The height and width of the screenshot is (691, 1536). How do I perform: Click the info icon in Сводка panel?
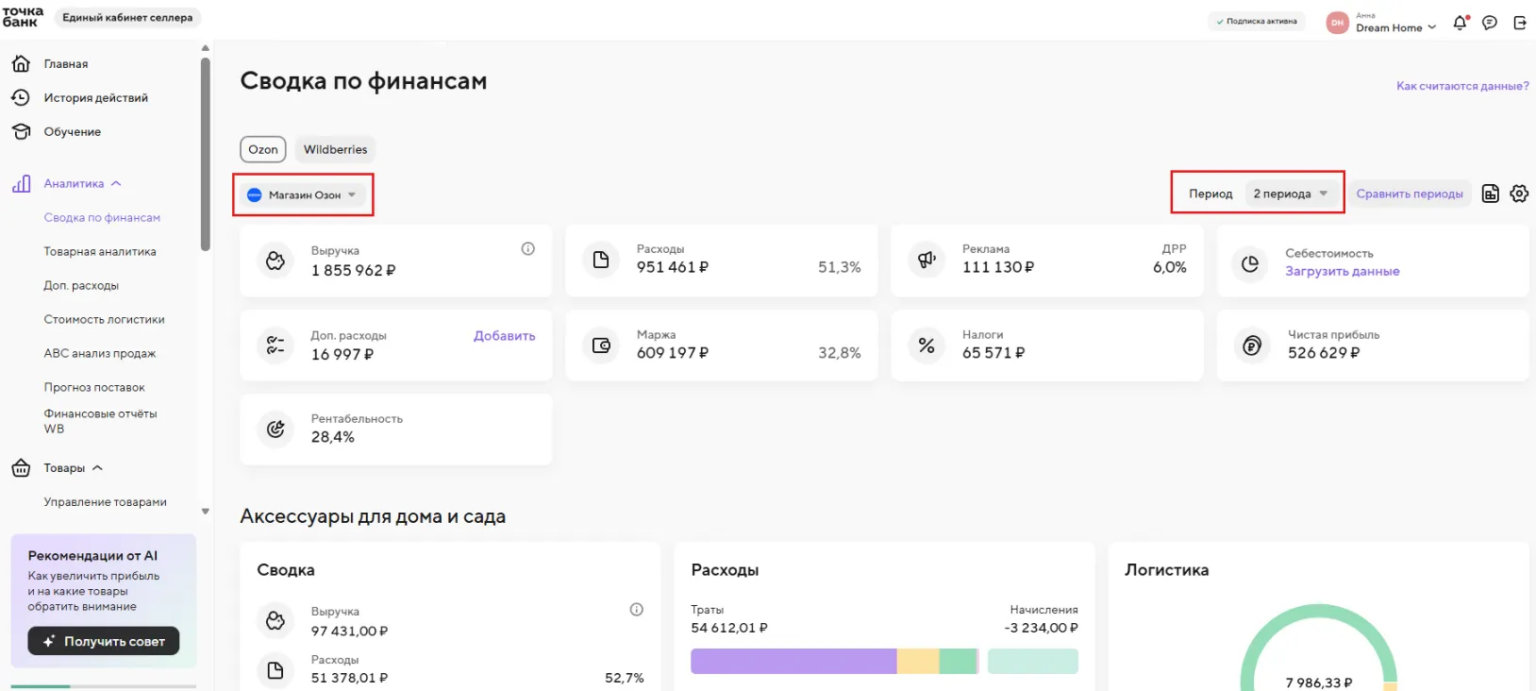click(636, 609)
